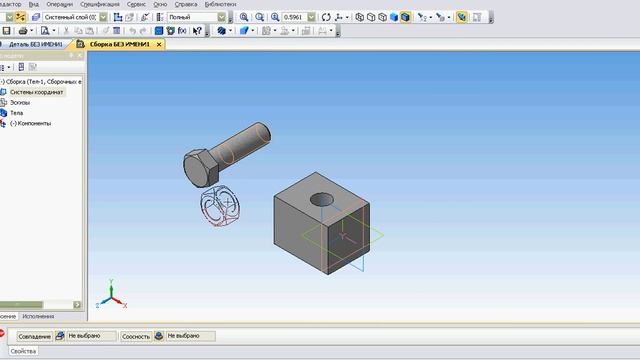Click the Не выбрано field after Соосность
This screenshot has width=640, height=360.
pos(190,336)
